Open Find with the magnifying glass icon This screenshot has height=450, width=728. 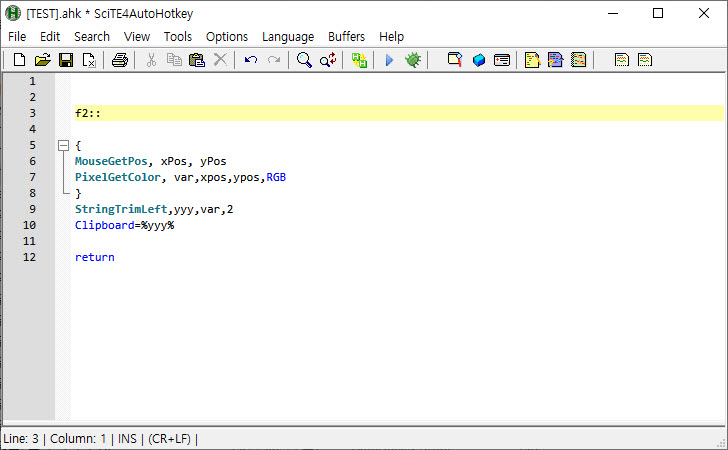click(x=305, y=60)
